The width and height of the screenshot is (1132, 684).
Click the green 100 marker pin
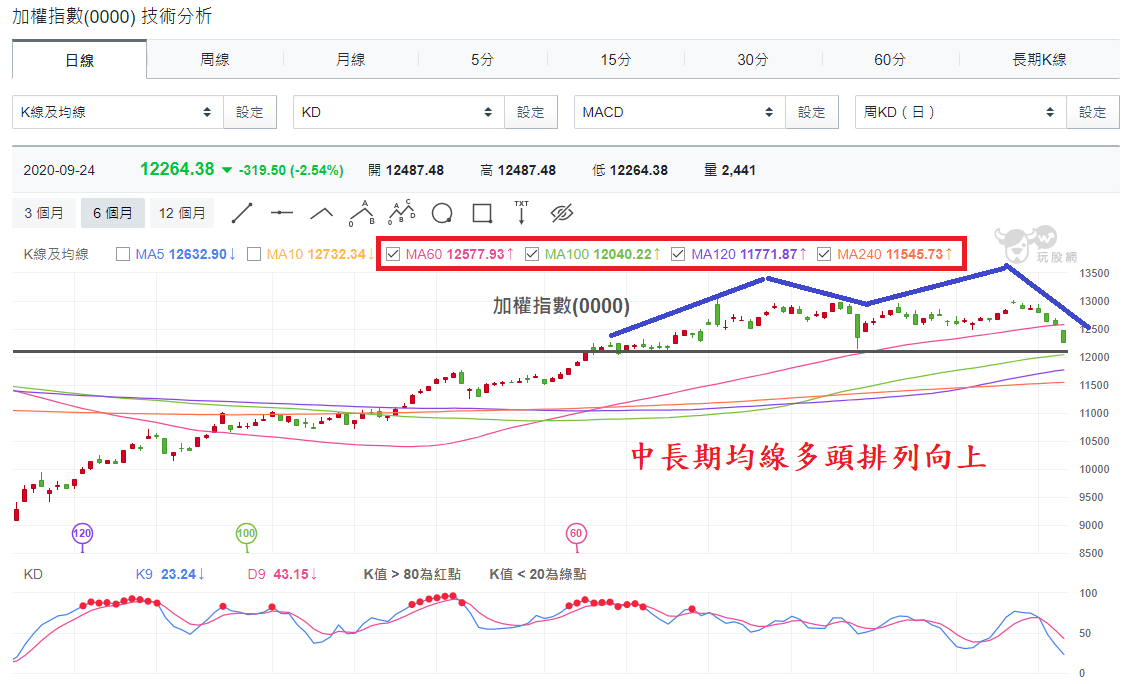246,534
